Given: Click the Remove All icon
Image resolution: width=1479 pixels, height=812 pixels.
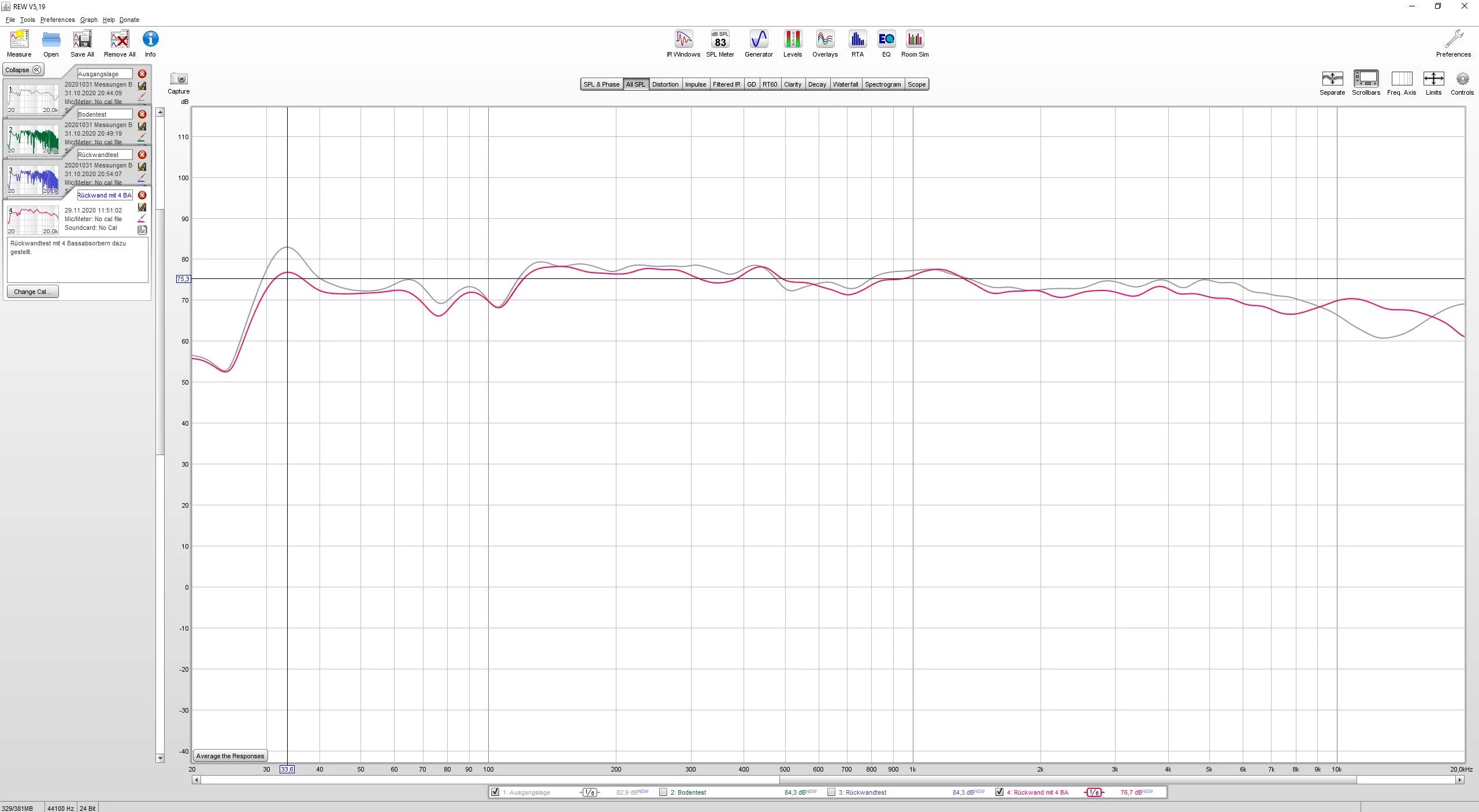Looking at the screenshot, I should pyautogui.click(x=120, y=43).
